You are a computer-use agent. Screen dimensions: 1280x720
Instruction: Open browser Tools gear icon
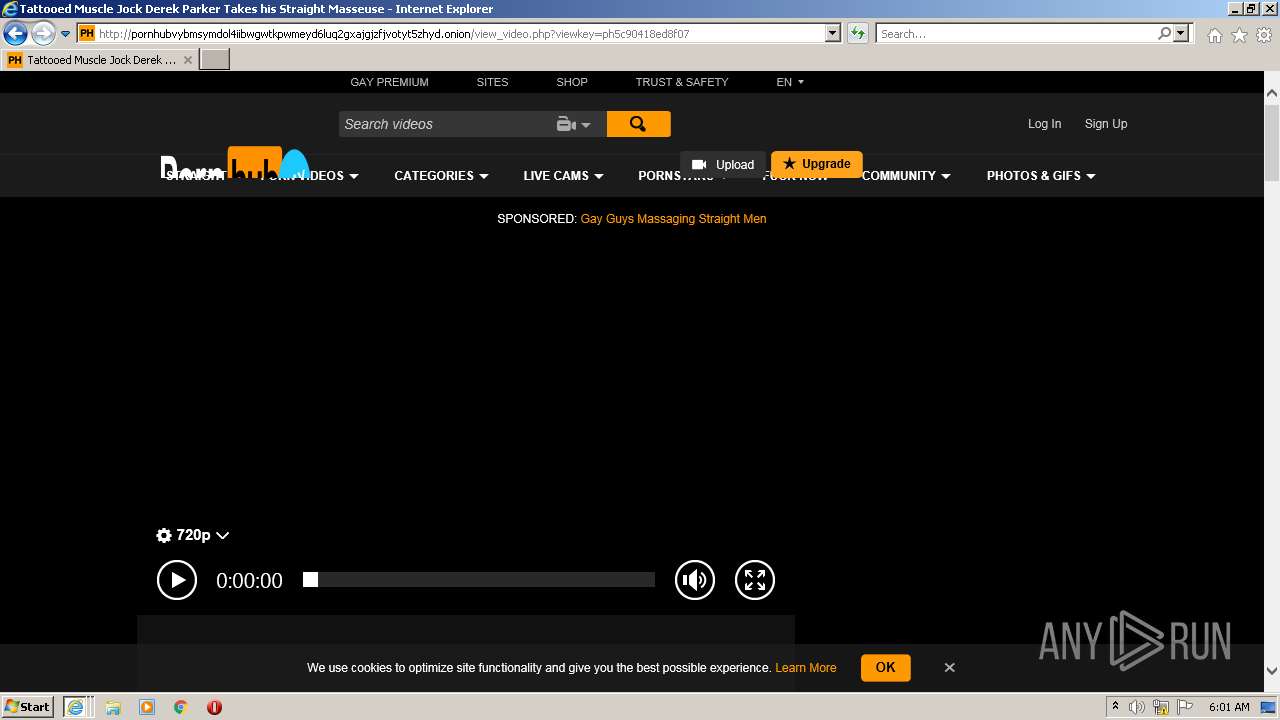pyautogui.click(x=1264, y=35)
